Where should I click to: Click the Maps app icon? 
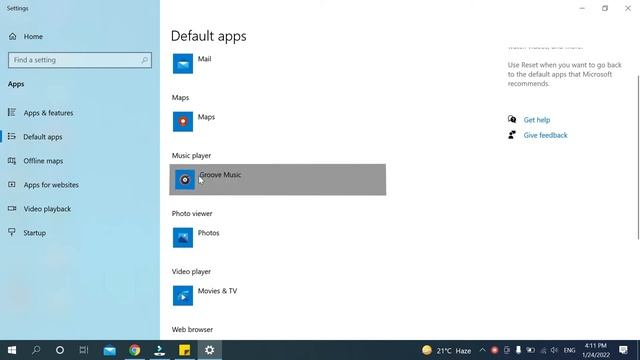point(183,122)
